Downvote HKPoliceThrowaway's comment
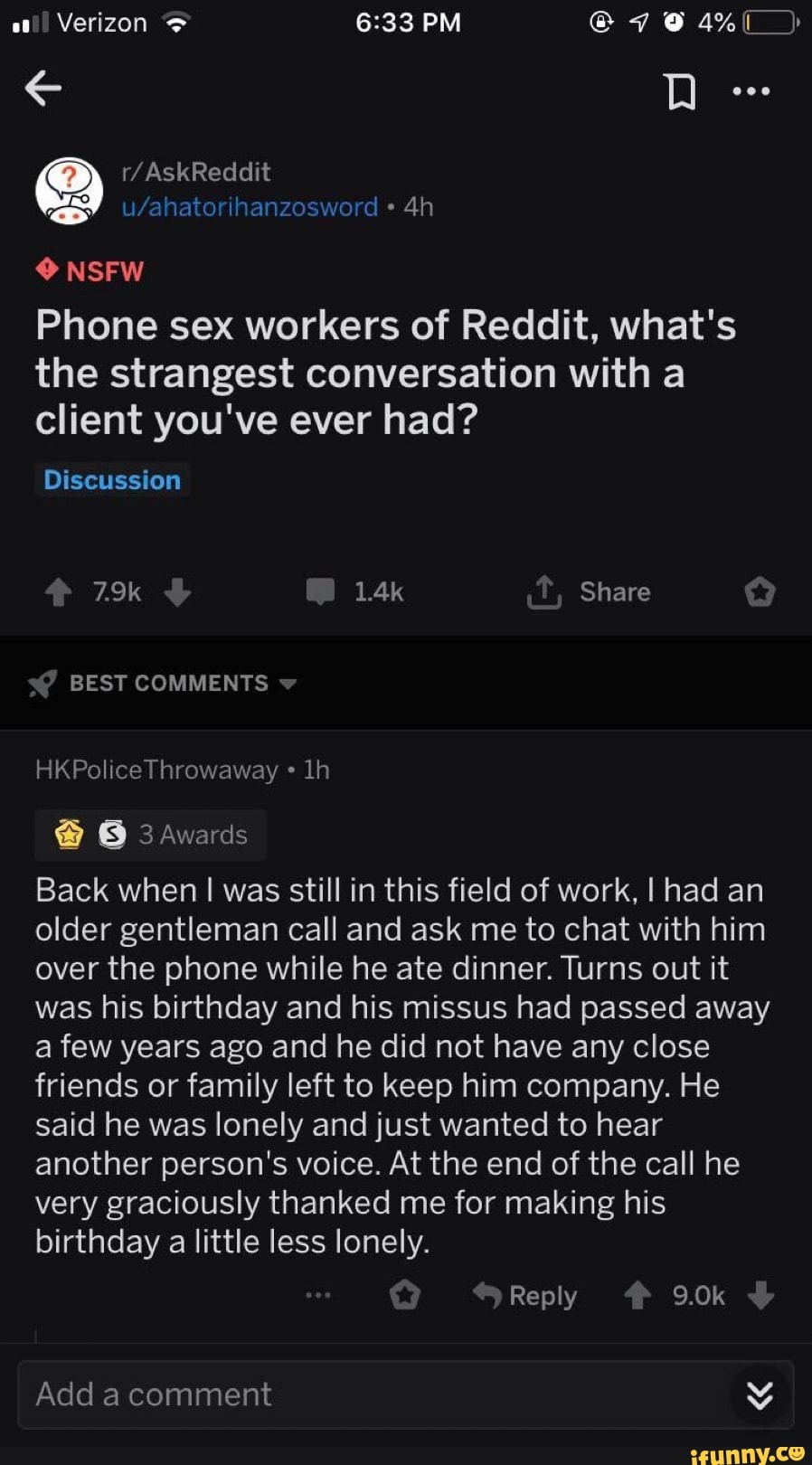Image resolution: width=812 pixels, height=1465 pixels. [x=761, y=1296]
